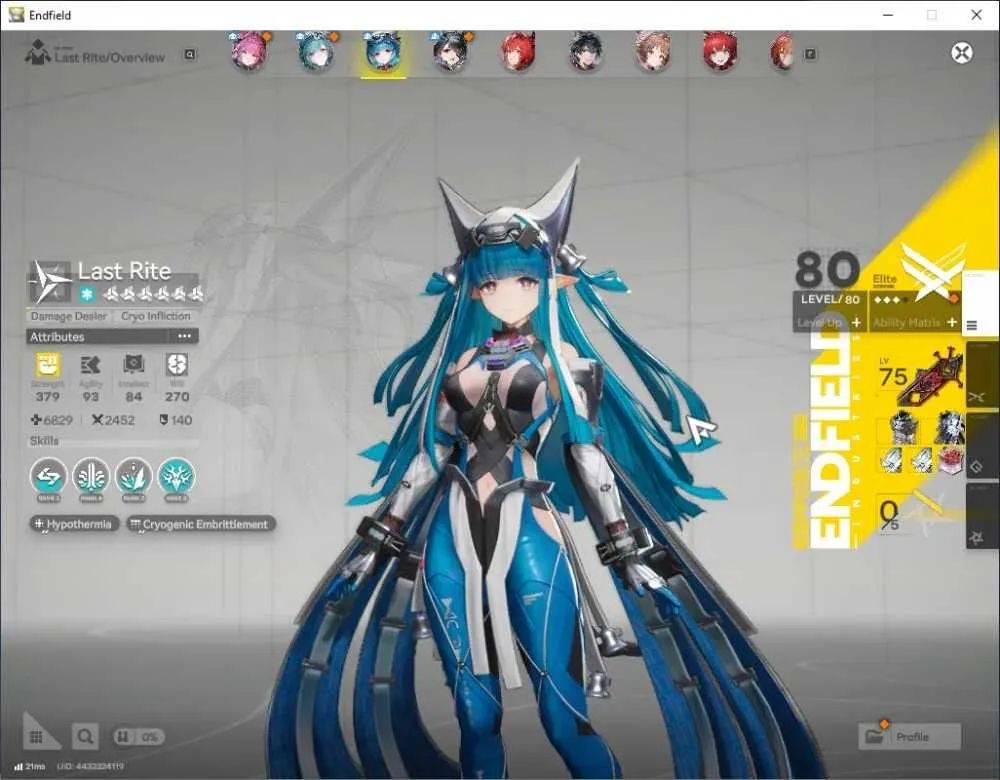1000x780 pixels.
Task: Expand Attributes details with the three dots
Action: (184, 336)
